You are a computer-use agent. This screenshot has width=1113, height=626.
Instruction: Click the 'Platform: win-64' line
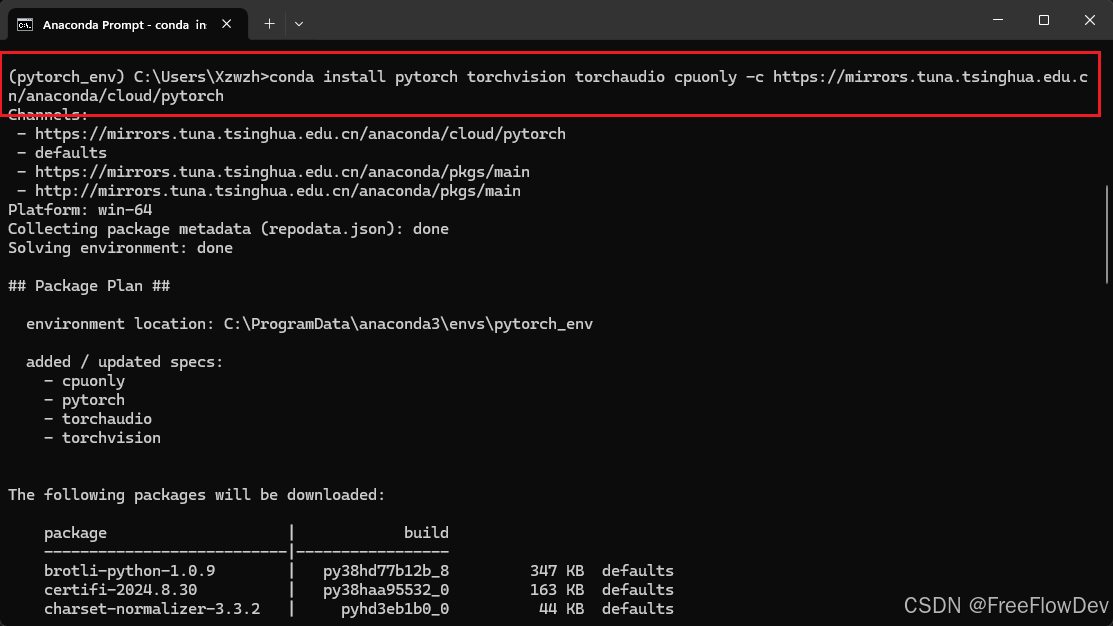(80, 210)
